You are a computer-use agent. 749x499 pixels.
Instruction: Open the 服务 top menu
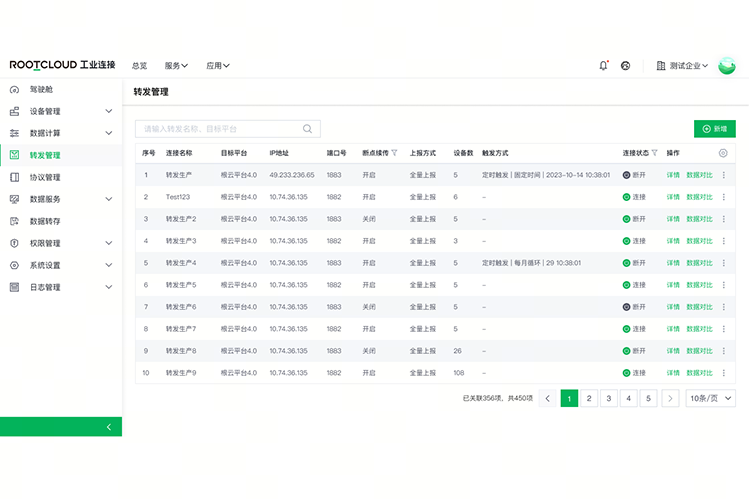pyautogui.click(x=176, y=66)
